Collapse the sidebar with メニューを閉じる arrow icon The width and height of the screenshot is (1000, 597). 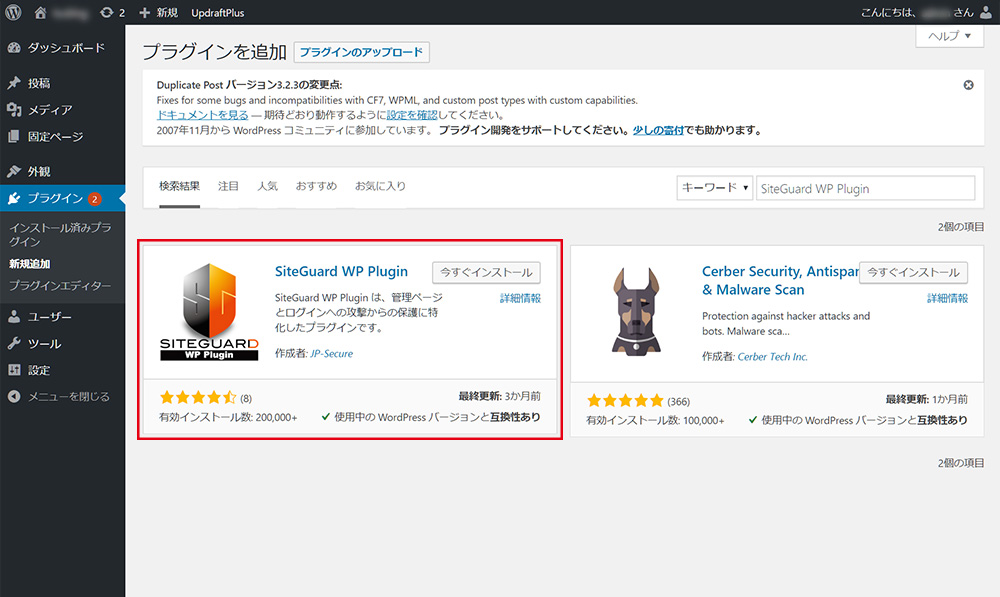[14, 397]
